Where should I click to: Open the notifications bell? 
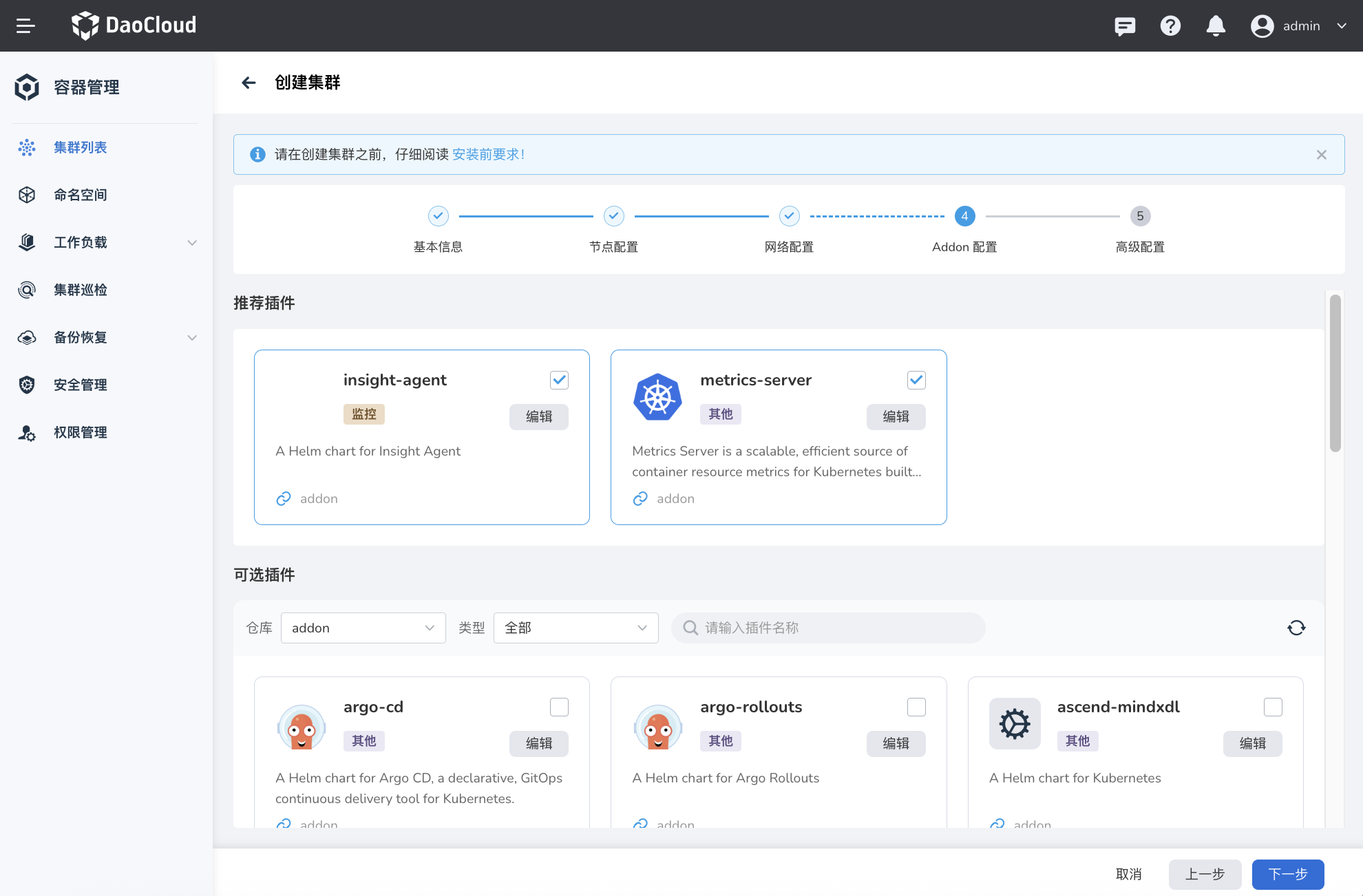(x=1216, y=26)
